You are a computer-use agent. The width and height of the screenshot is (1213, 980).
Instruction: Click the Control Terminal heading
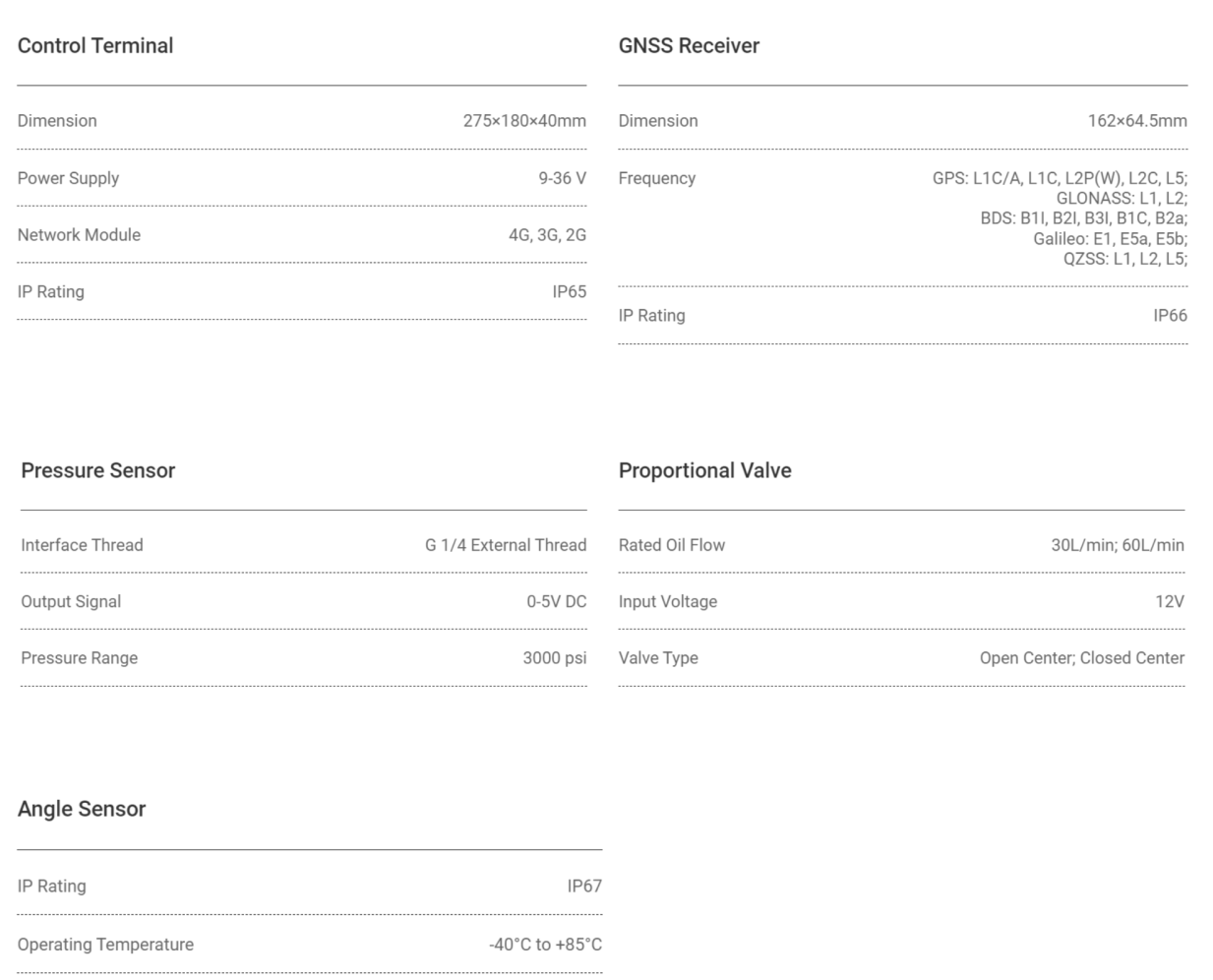pos(95,45)
